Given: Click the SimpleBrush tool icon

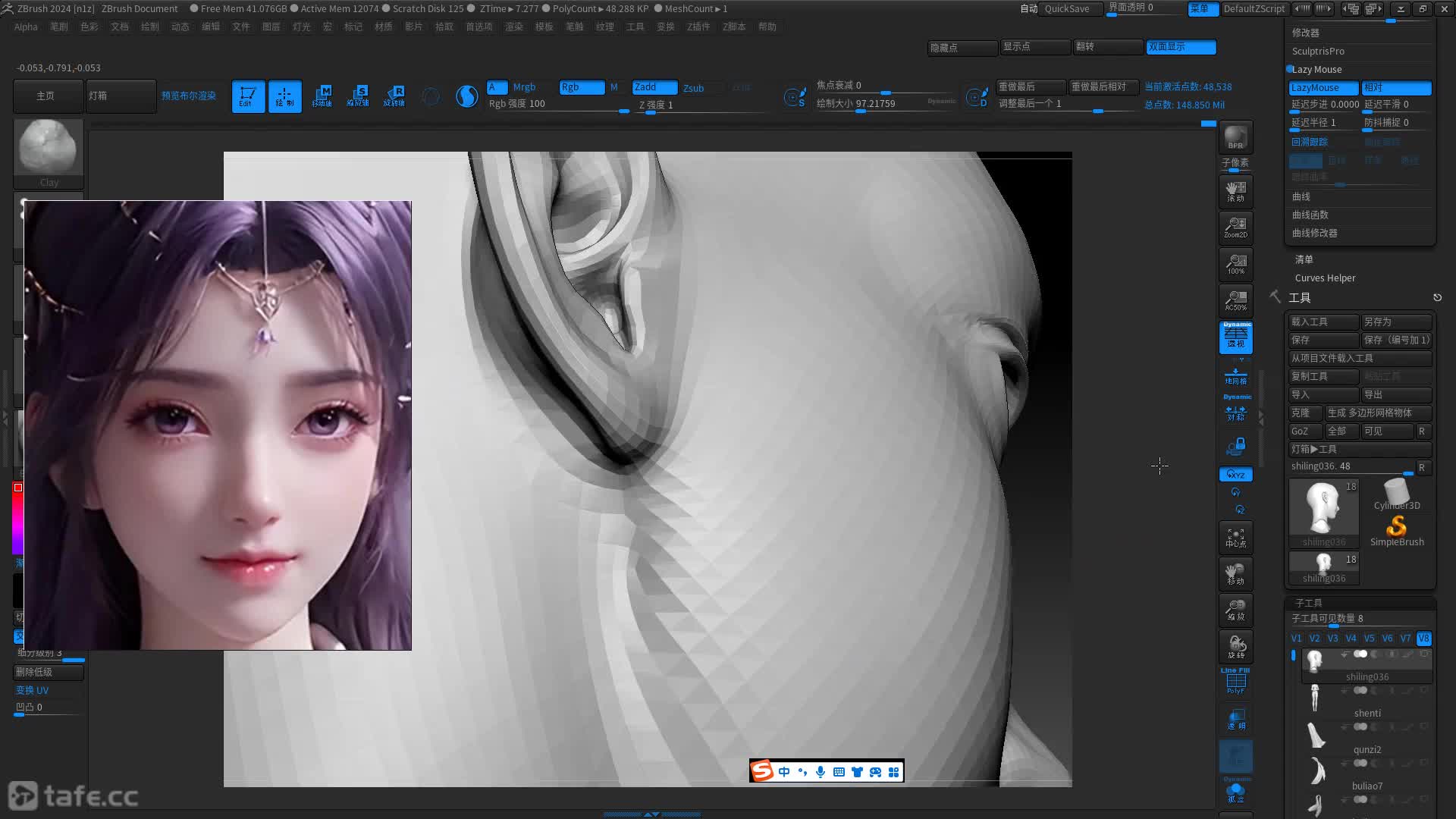Looking at the screenshot, I should (1396, 531).
